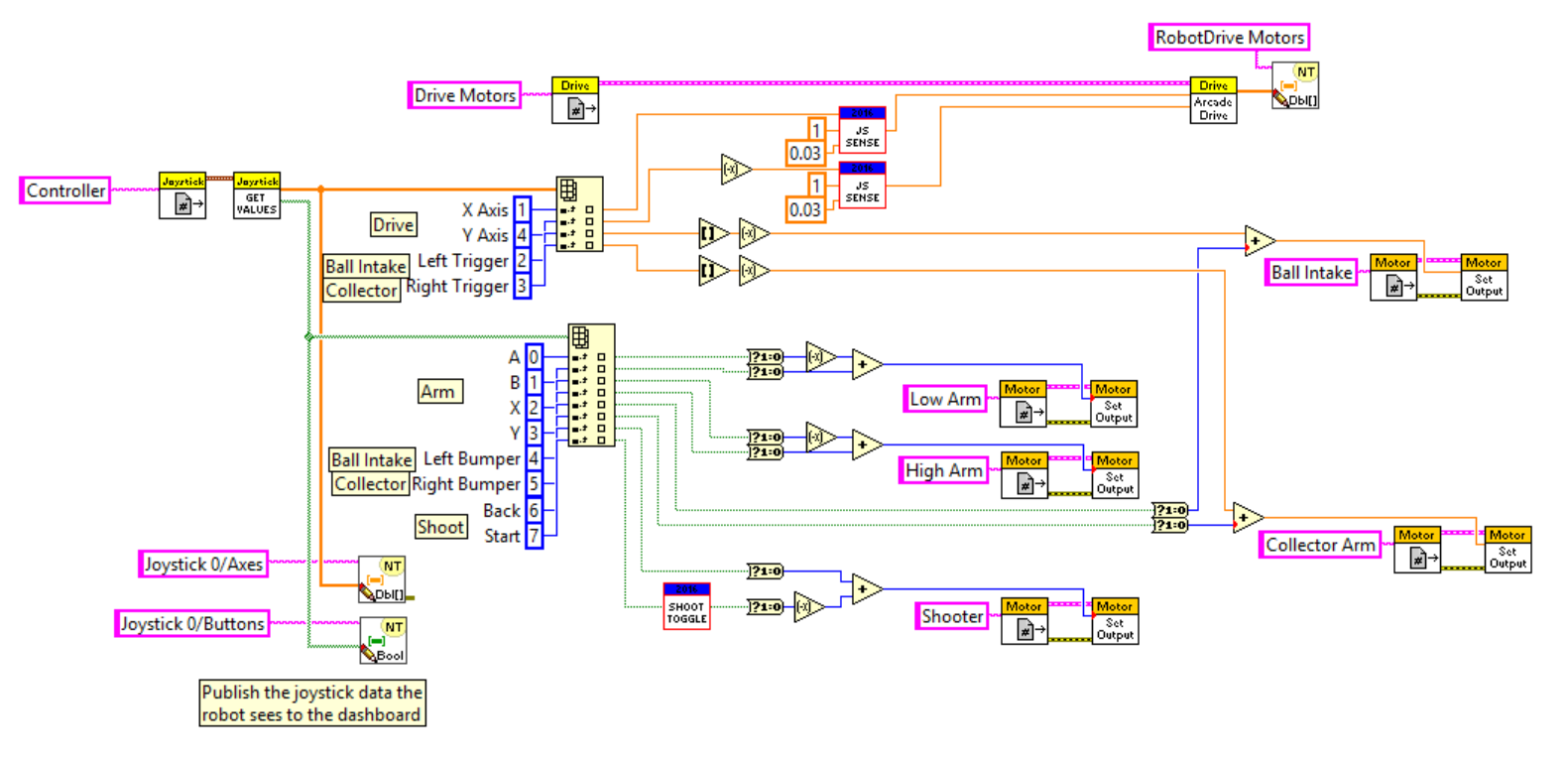1568x762 pixels.
Task: Select the upper 0.03 numeric constant
Action: click(x=805, y=154)
